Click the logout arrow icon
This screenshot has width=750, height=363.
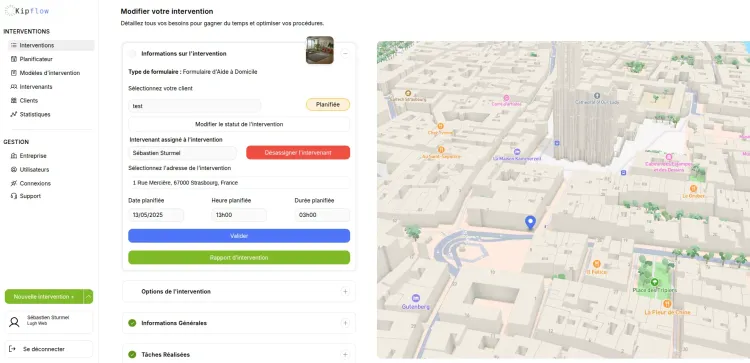coord(13,350)
